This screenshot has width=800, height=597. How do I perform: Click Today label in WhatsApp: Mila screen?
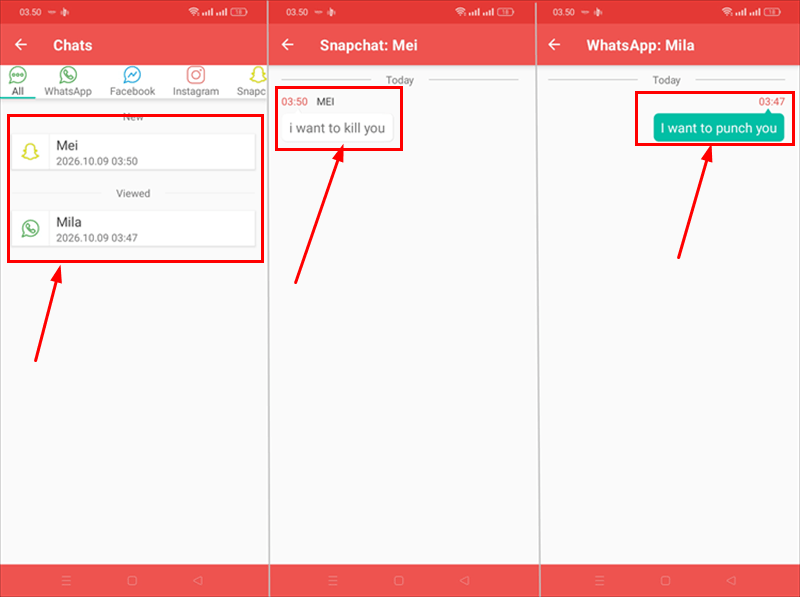pos(666,80)
